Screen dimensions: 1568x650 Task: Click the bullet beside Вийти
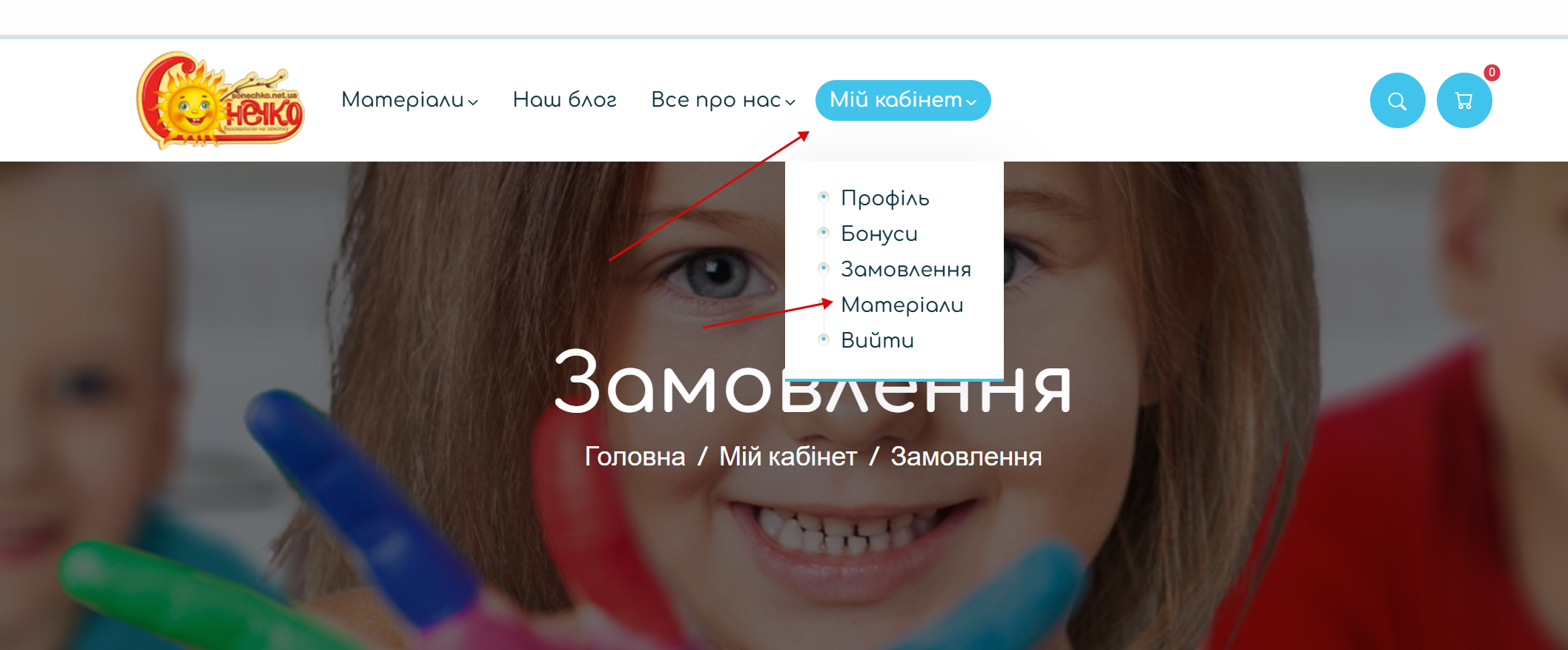pos(824,339)
